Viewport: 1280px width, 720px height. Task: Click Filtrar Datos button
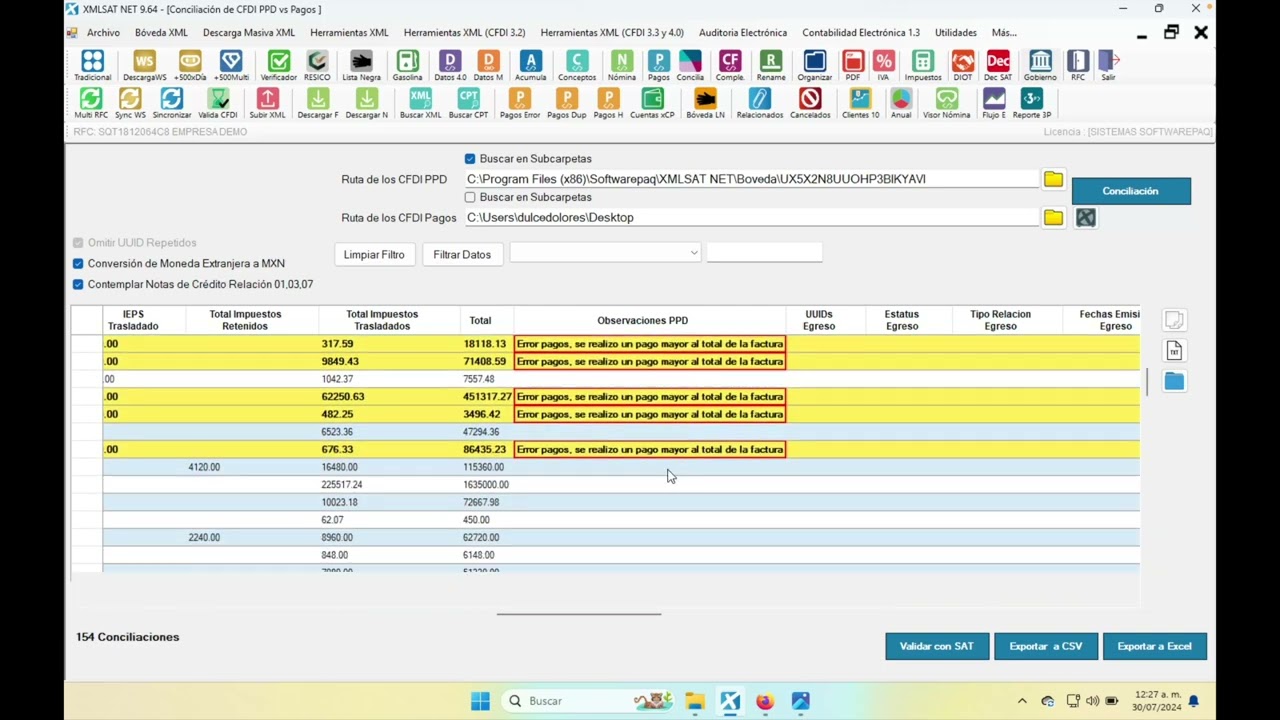[x=462, y=255]
